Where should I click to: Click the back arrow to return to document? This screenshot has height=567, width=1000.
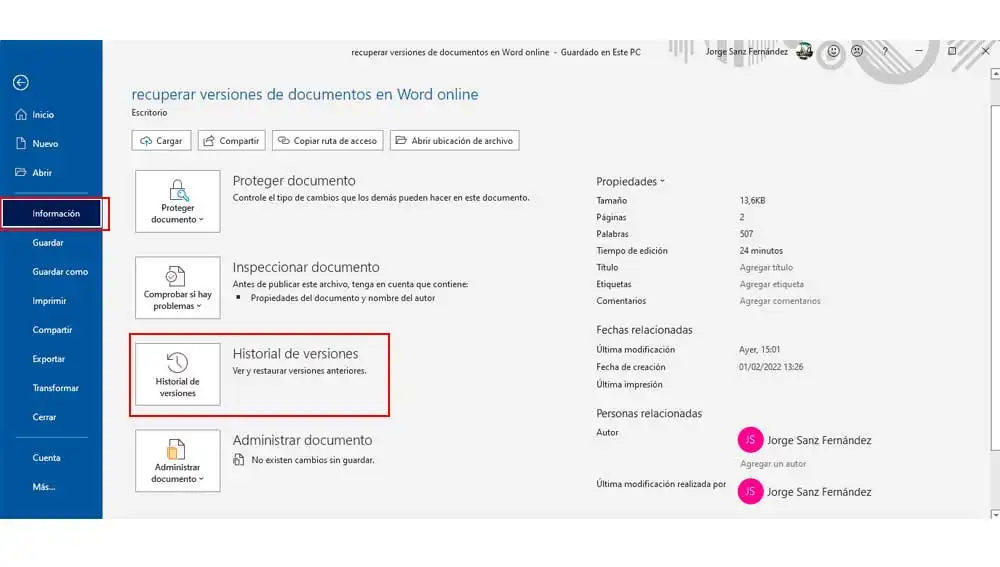pos(20,82)
